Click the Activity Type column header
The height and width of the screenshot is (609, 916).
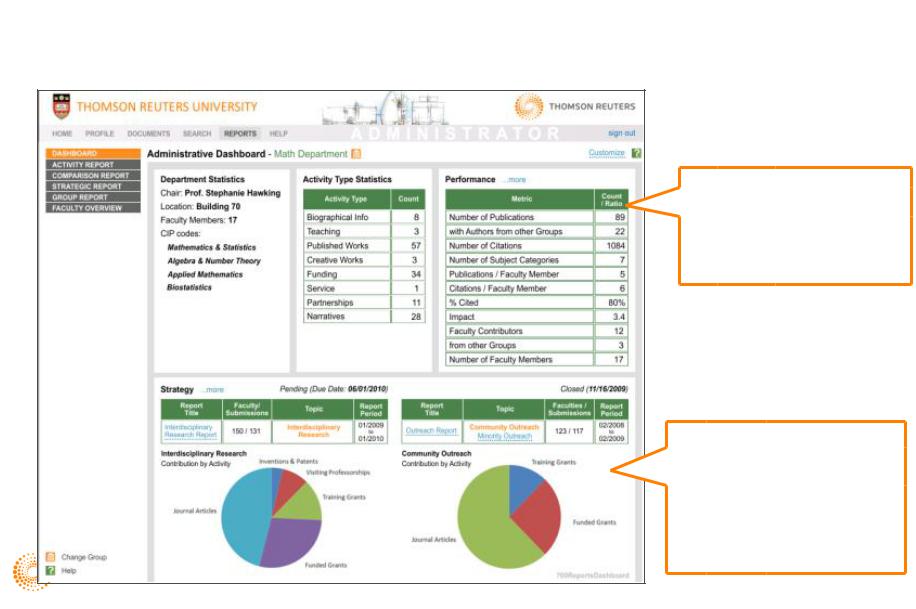[346, 199]
